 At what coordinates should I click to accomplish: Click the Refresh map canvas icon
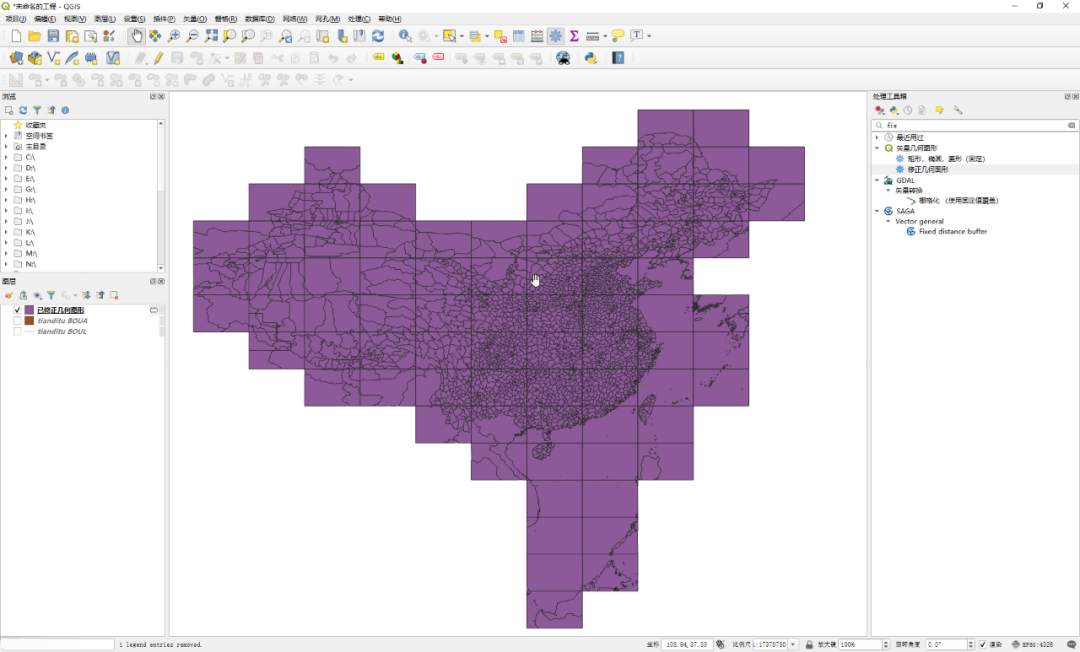pos(378,36)
